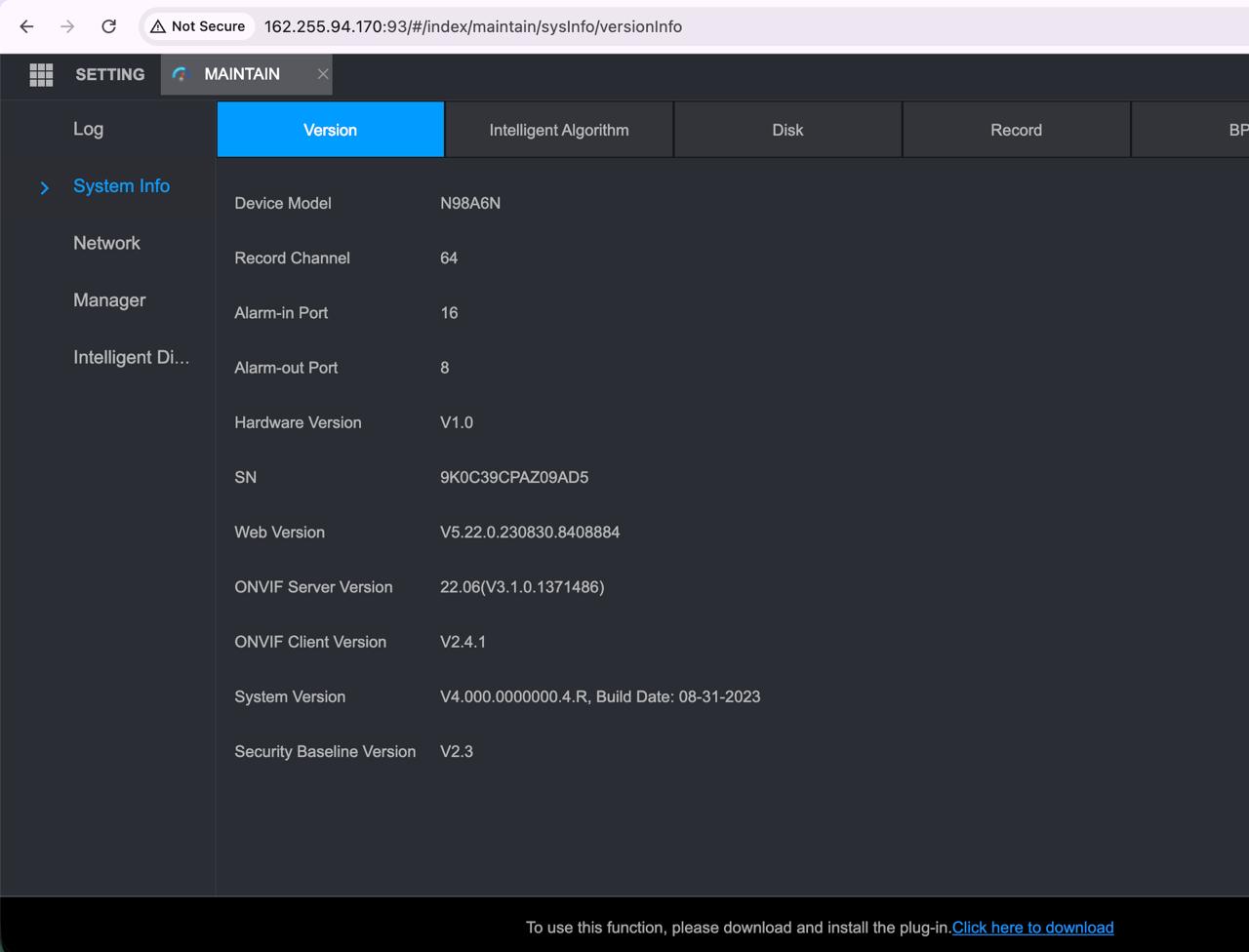Close the MAINTAIN tab
The width and height of the screenshot is (1249, 952).
click(x=323, y=74)
